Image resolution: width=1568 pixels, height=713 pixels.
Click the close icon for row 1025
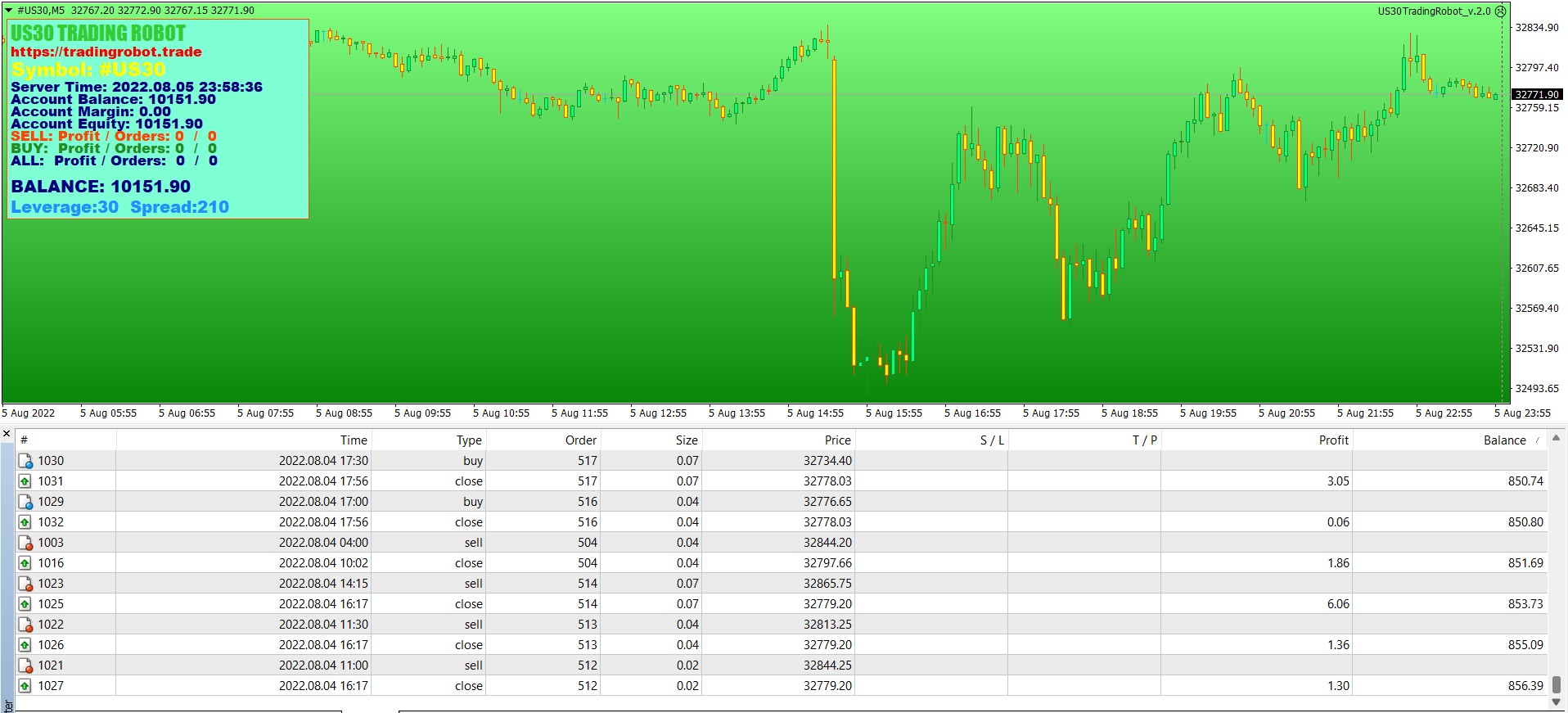[25, 604]
